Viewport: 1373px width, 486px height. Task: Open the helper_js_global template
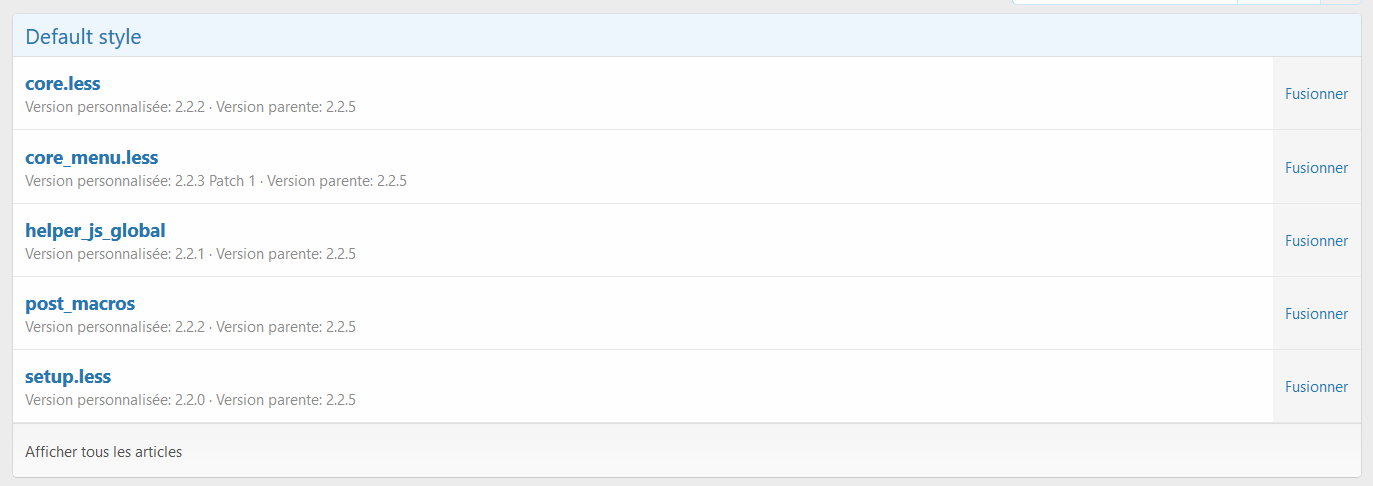95,230
